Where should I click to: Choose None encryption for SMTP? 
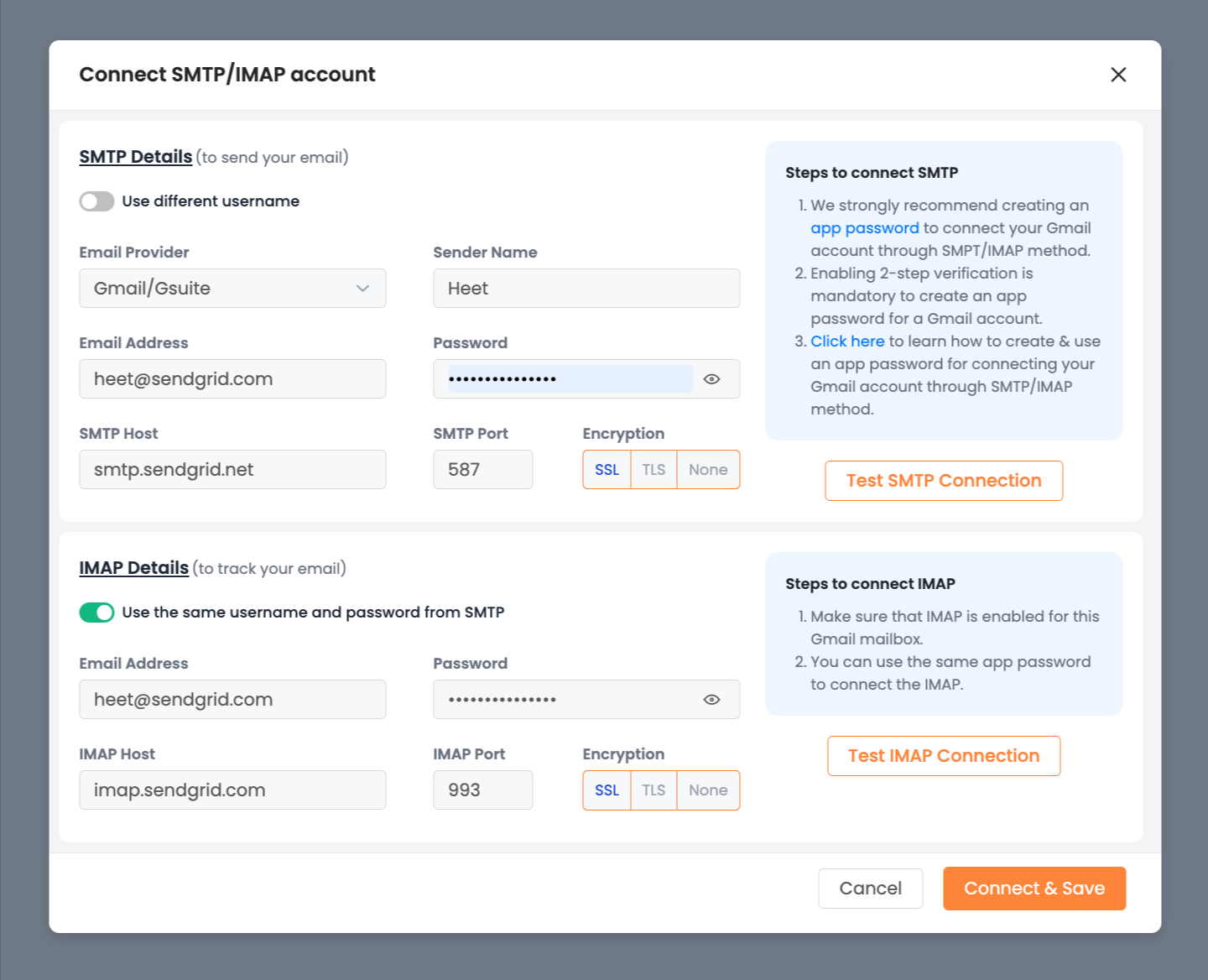[708, 470]
